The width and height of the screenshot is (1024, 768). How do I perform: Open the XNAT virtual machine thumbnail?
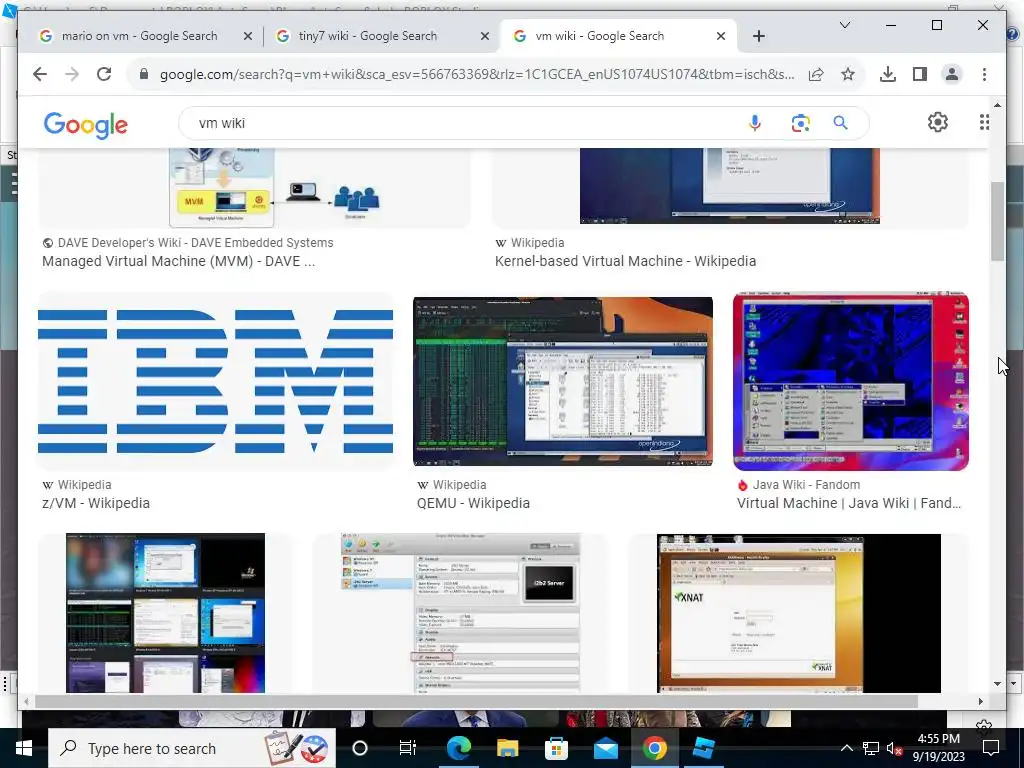pos(799,613)
